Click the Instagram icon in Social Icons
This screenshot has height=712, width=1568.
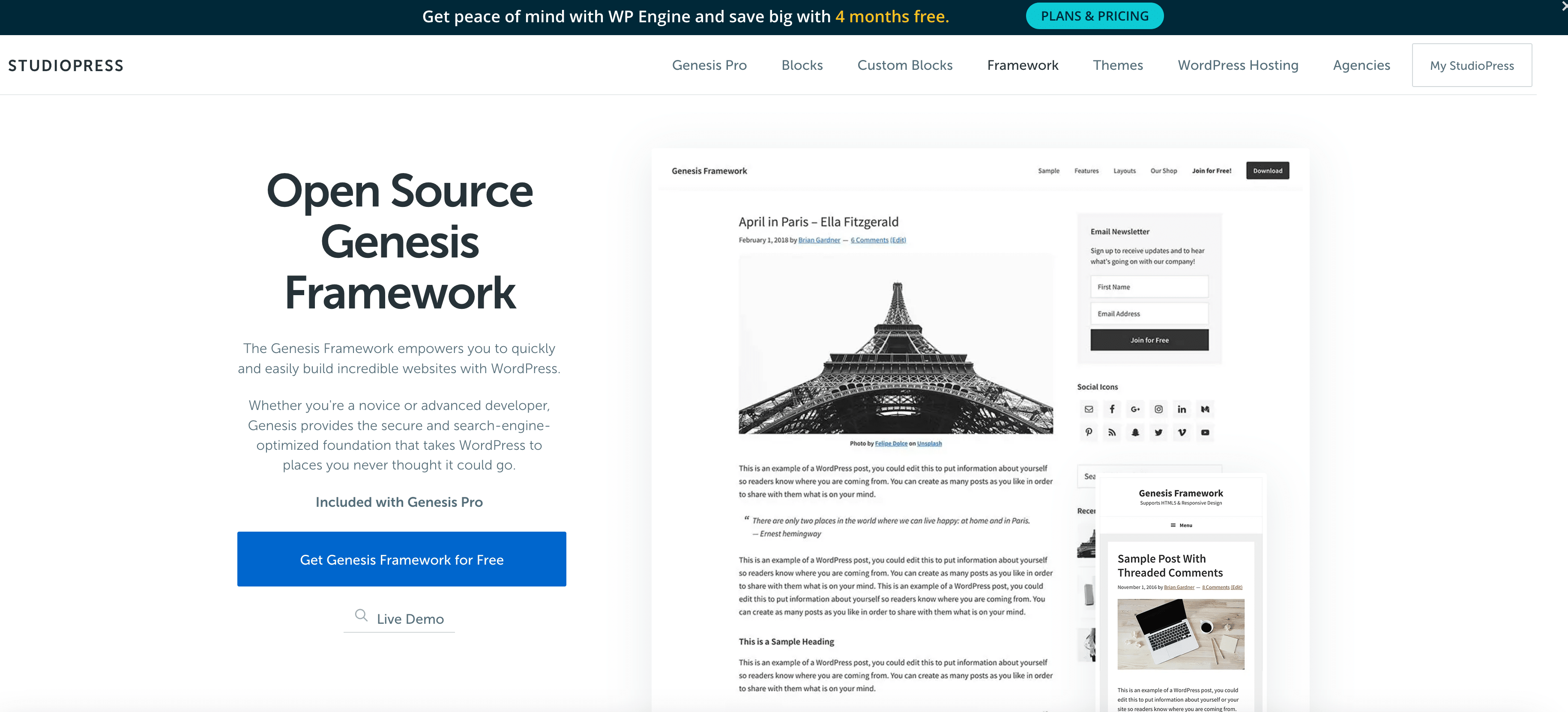pyautogui.click(x=1158, y=408)
